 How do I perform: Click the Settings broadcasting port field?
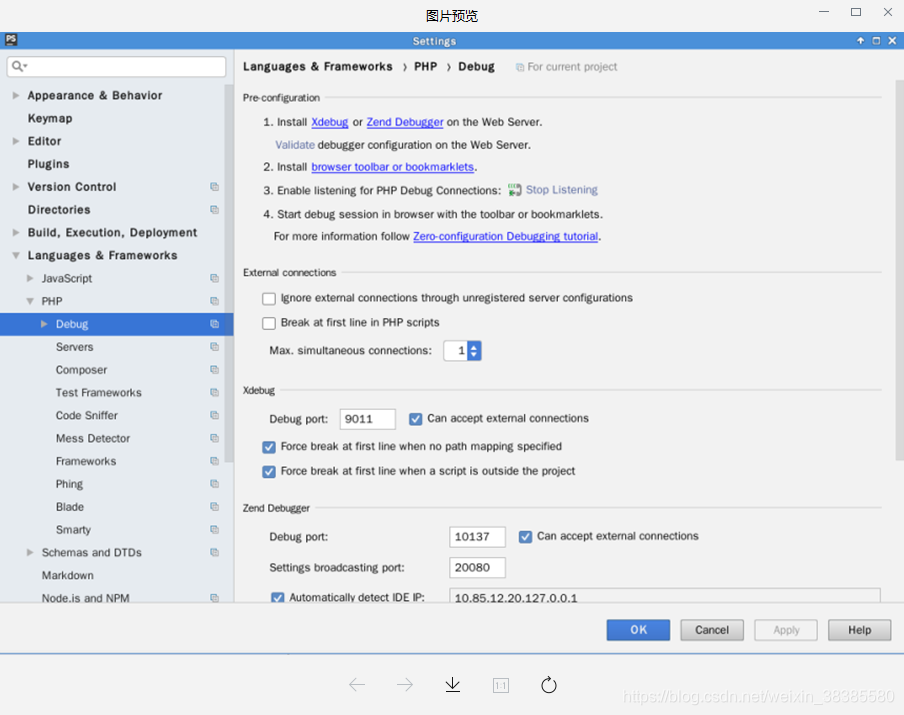tap(477, 567)
